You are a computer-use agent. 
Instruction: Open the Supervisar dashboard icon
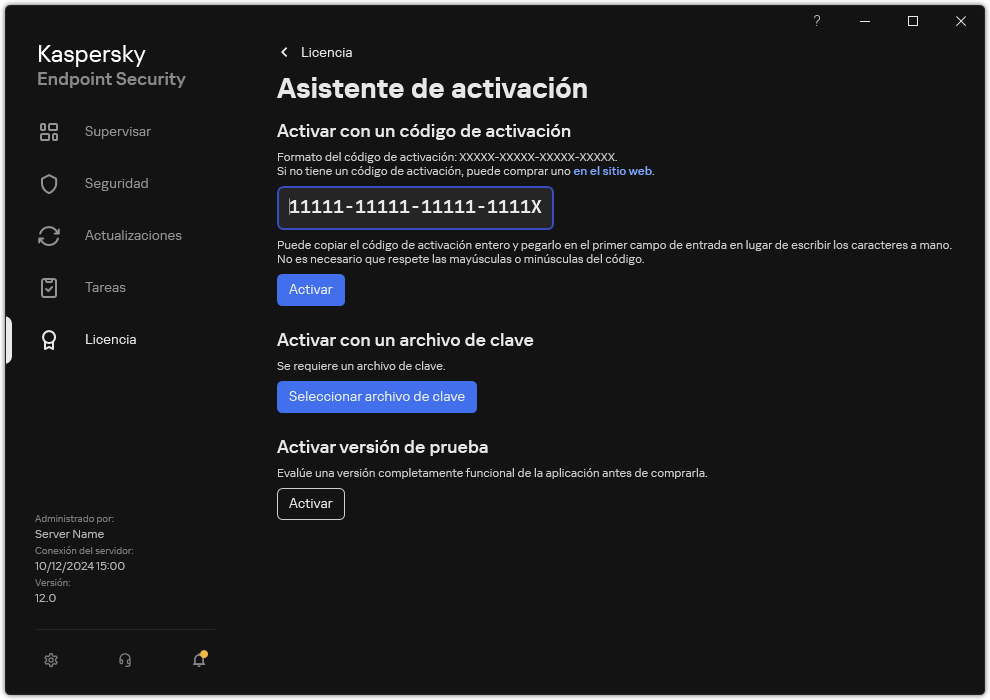(49, 131)
